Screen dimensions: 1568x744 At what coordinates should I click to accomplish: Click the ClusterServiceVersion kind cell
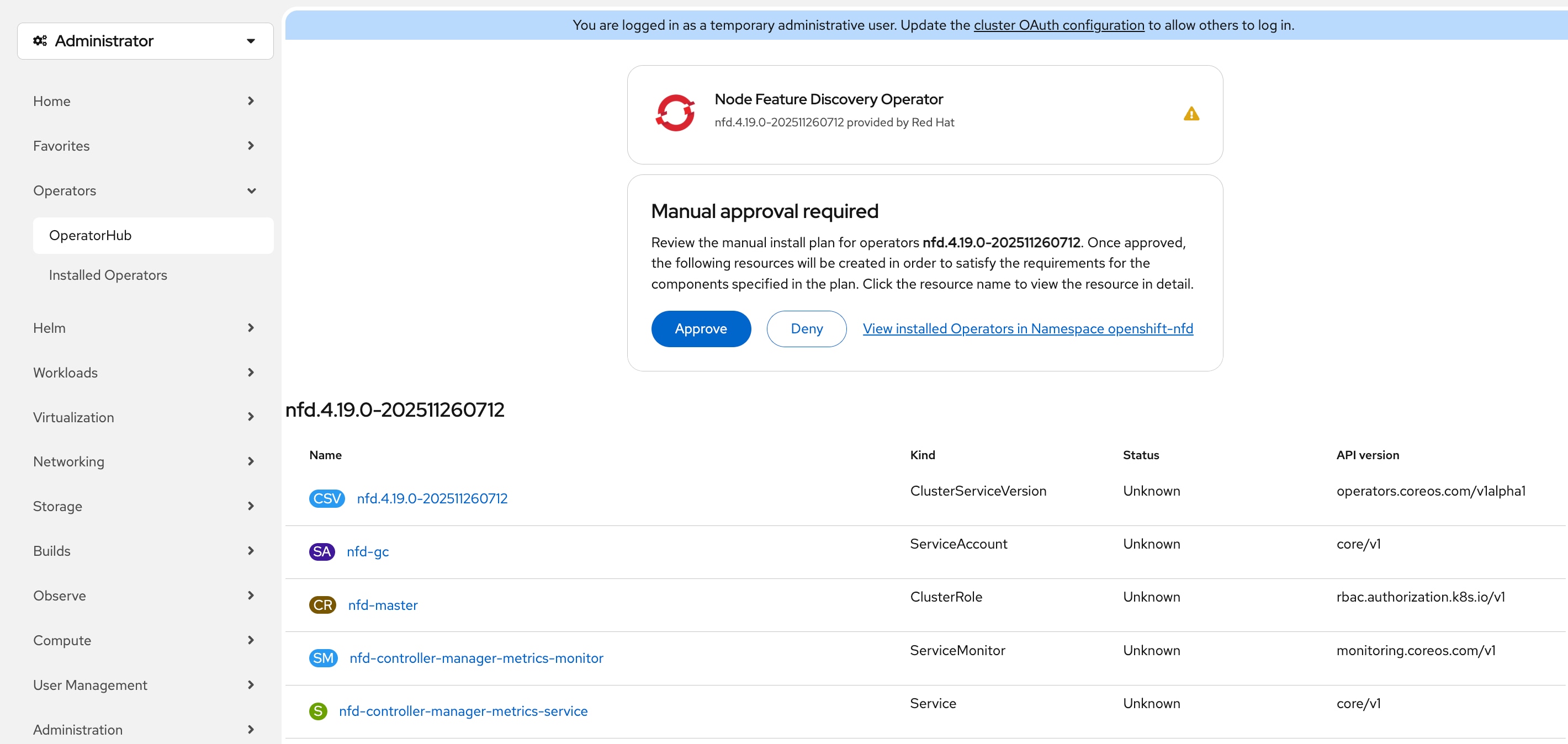pyautogui.click(x=978, y=491)
